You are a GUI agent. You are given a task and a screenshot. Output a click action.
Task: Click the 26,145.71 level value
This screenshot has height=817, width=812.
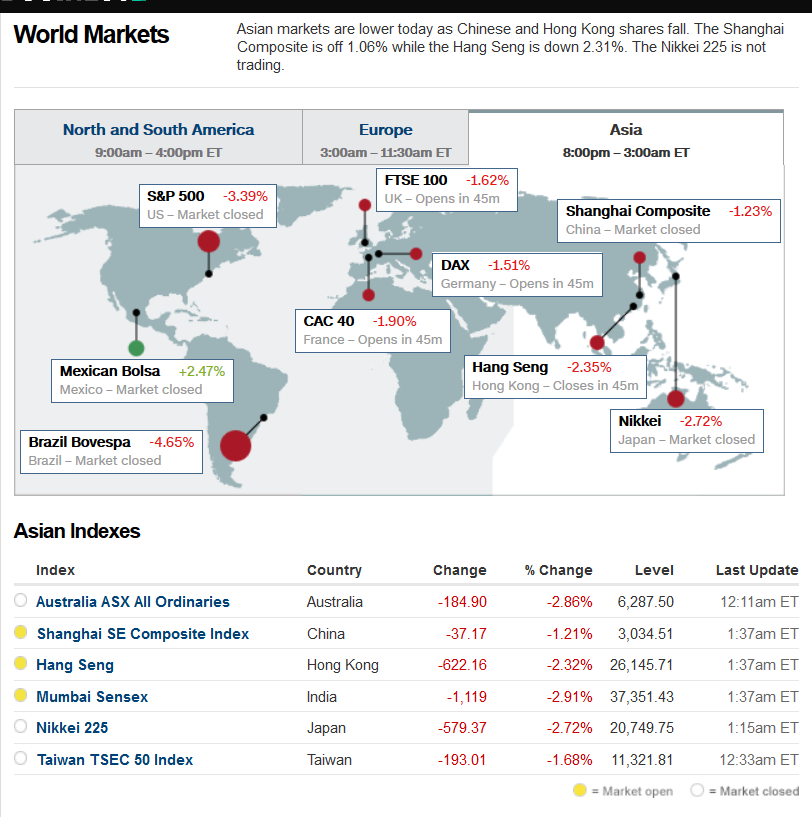[x=642, y=665]
